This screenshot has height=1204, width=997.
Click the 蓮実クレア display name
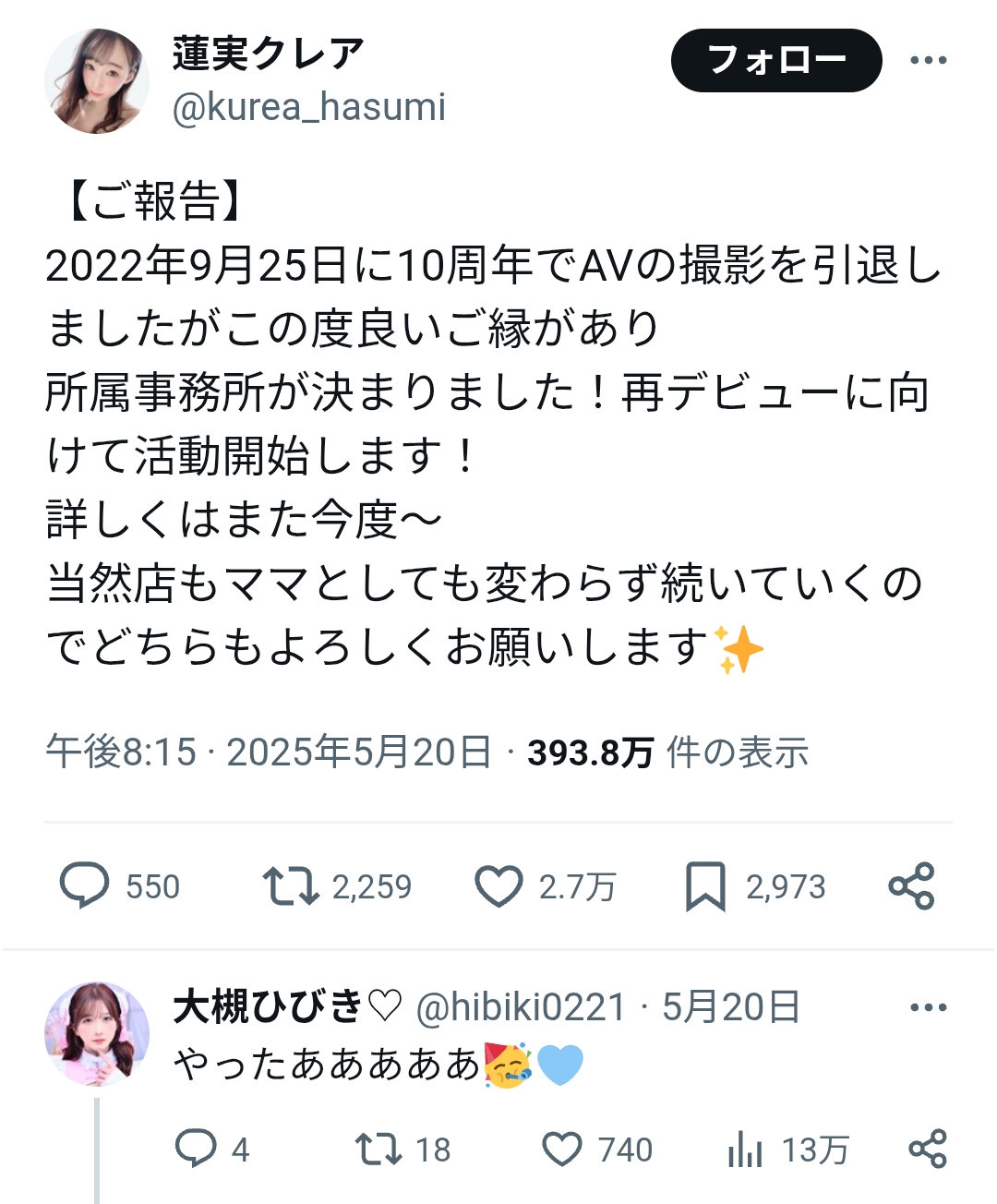[x=268, y=54]
